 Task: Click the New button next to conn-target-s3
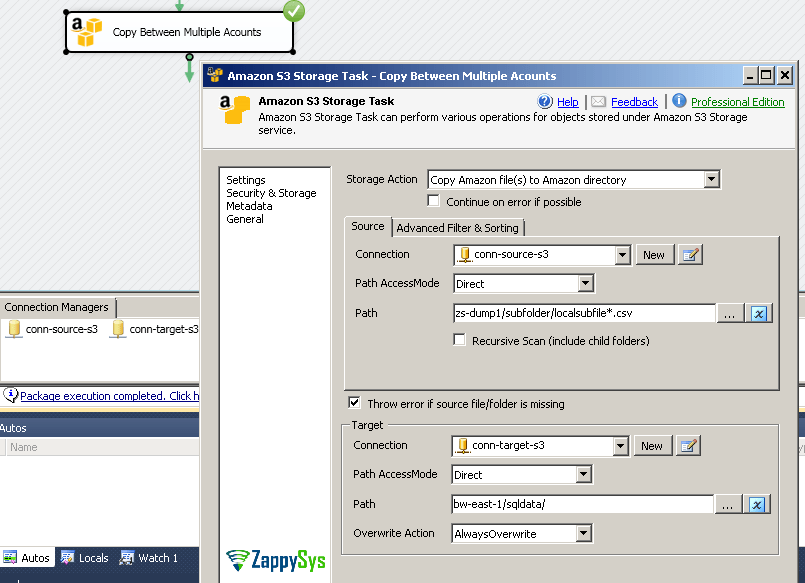click(x=652, y=445)
